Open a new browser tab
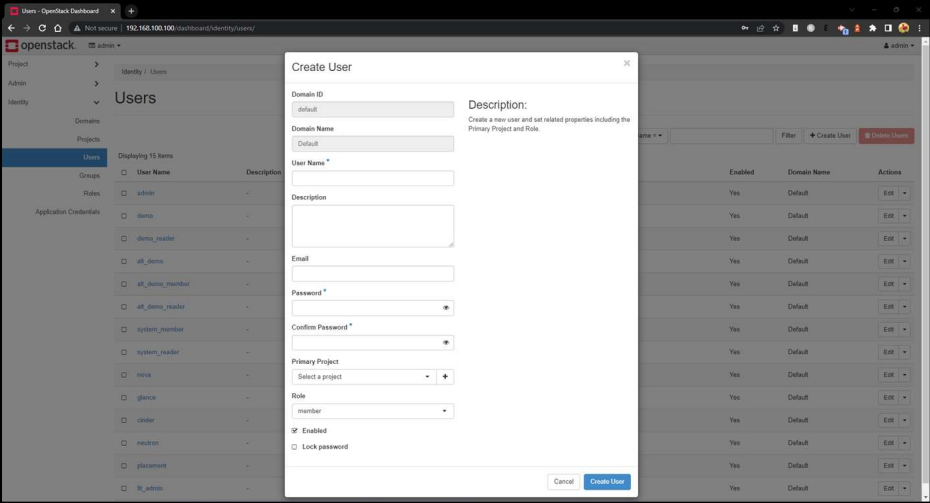The image size is (930, 503). point(131,10)
